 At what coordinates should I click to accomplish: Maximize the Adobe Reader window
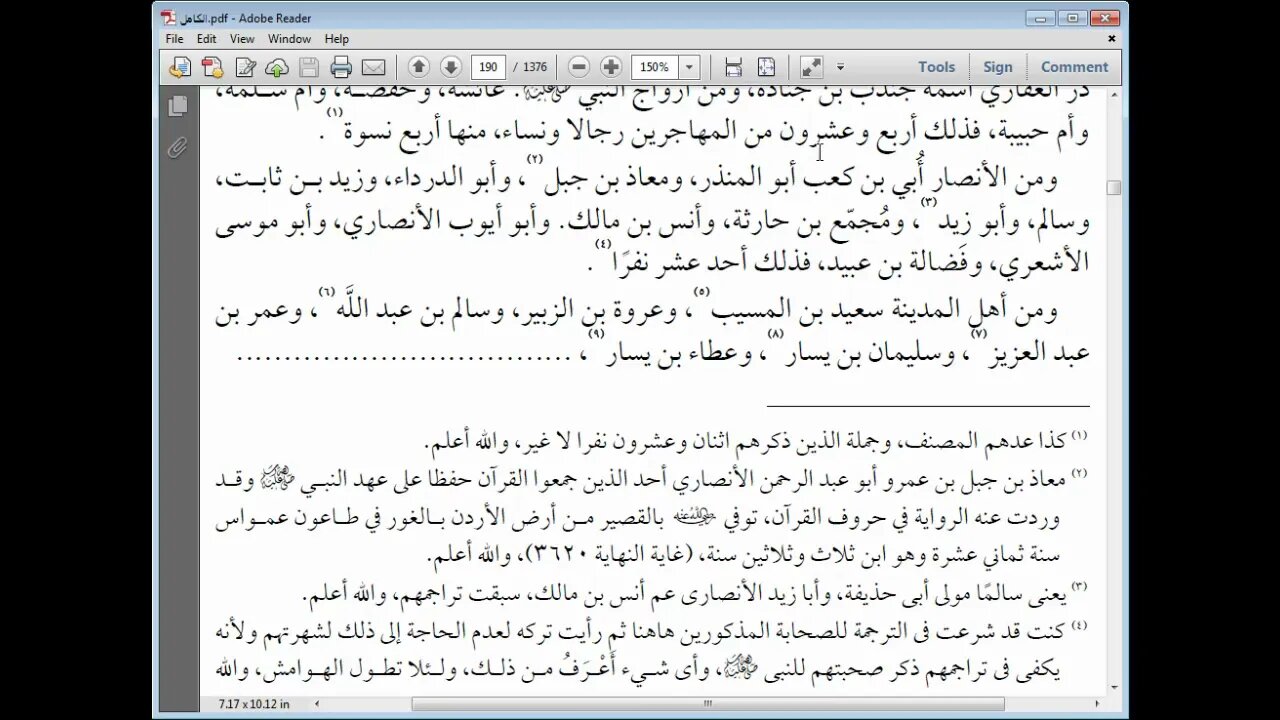point(1072,18)
